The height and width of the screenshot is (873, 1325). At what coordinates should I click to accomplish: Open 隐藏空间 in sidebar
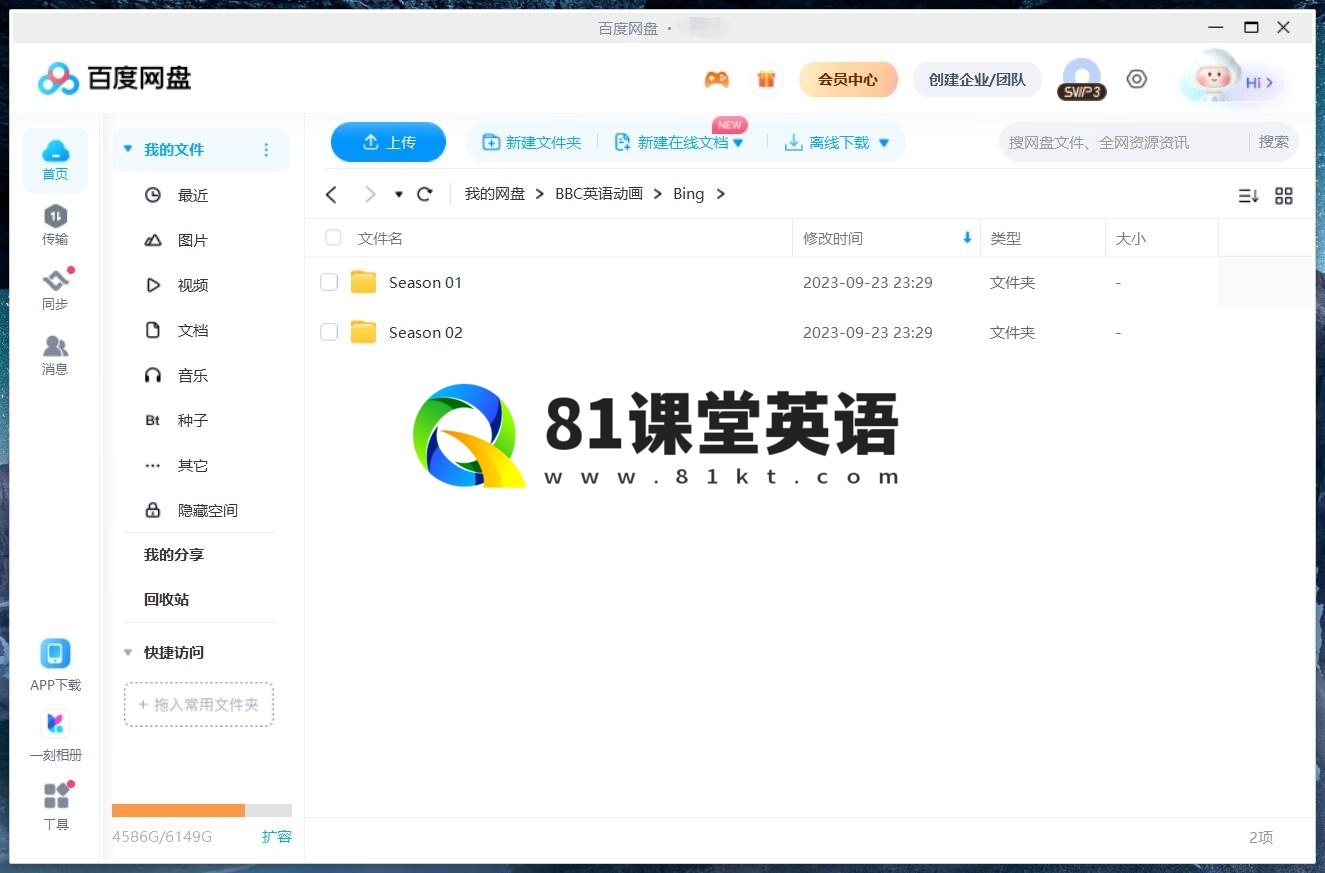coord(208,510)
